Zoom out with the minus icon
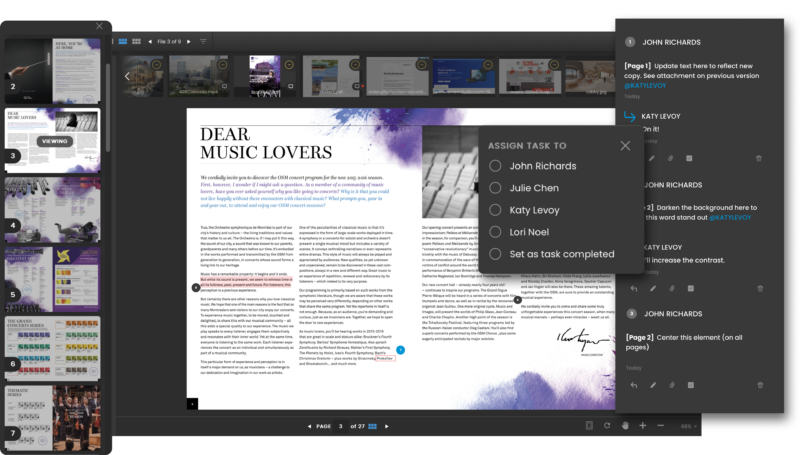Viewport: 800px width, 455px height. pos(661,425)
